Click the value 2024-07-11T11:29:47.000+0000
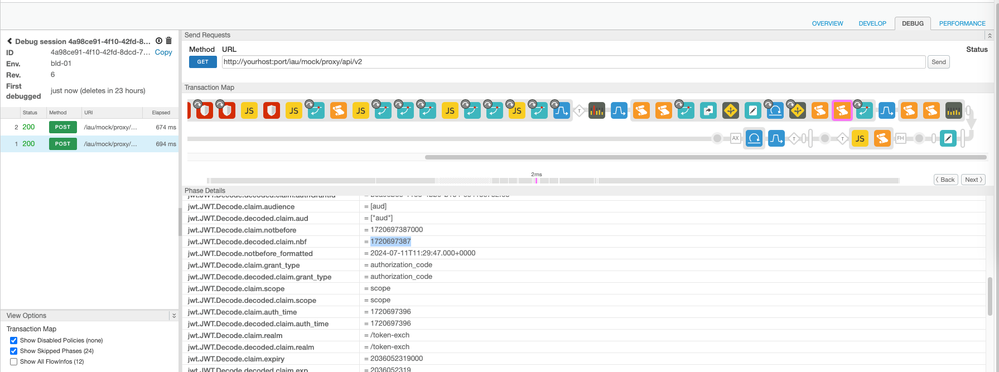 (423, 253)
